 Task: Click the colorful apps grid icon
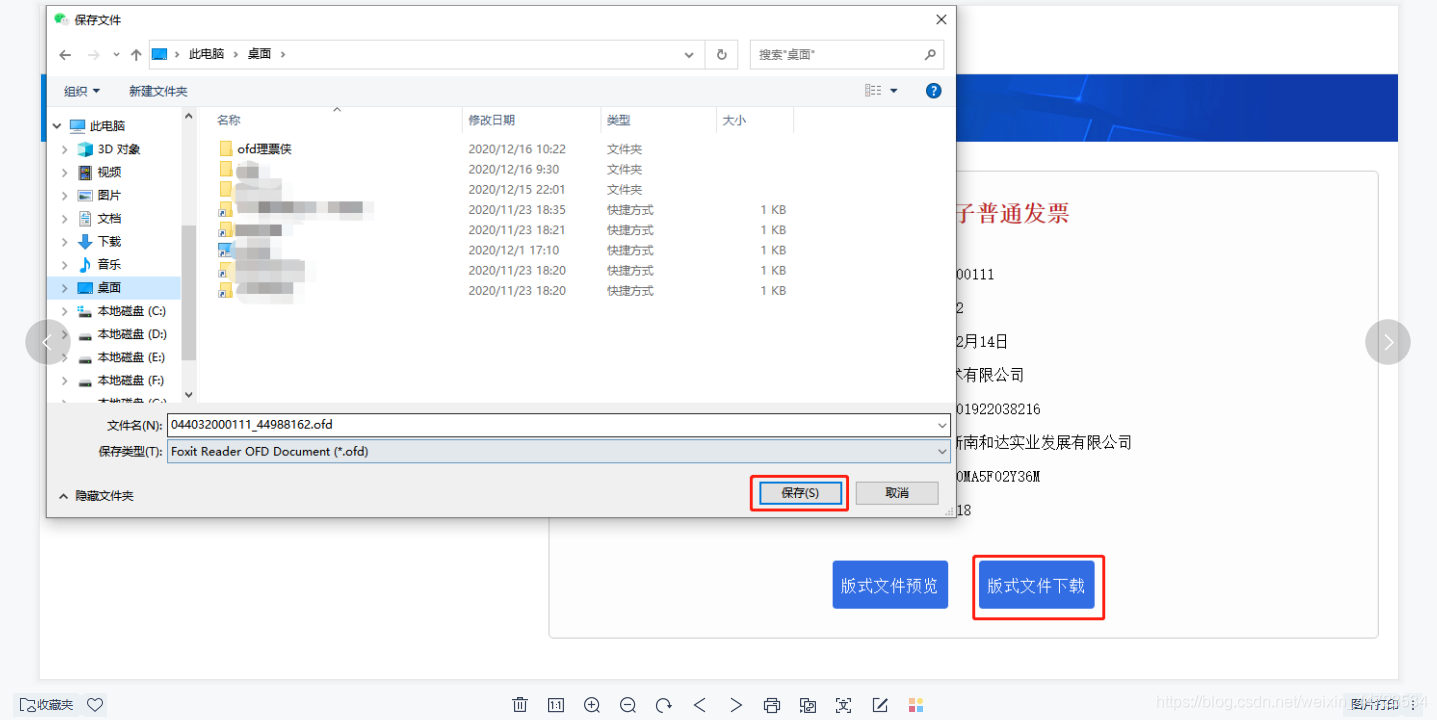(916, 705)
